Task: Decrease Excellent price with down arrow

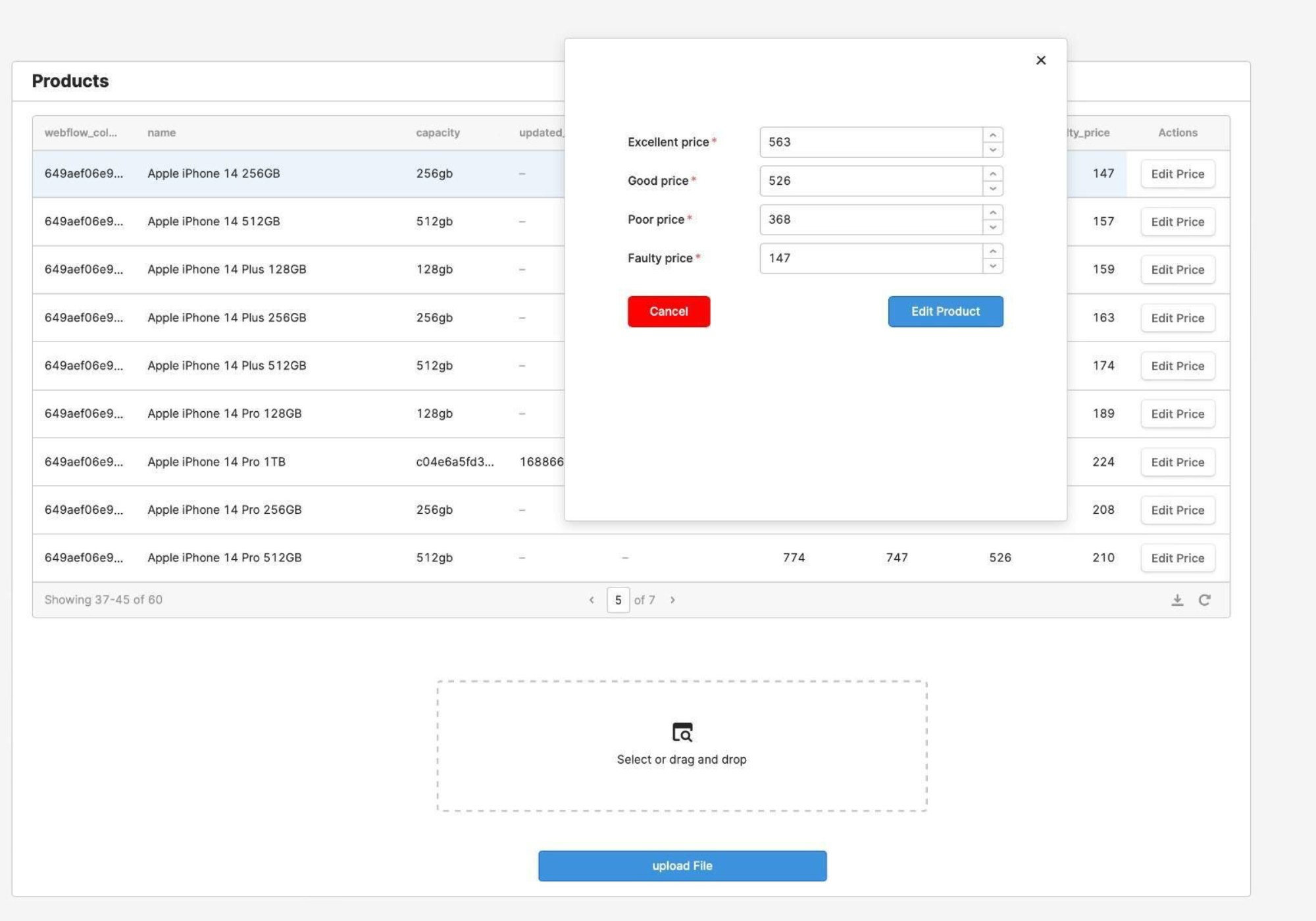Action: pyautogui.click(x=992, y=150)
